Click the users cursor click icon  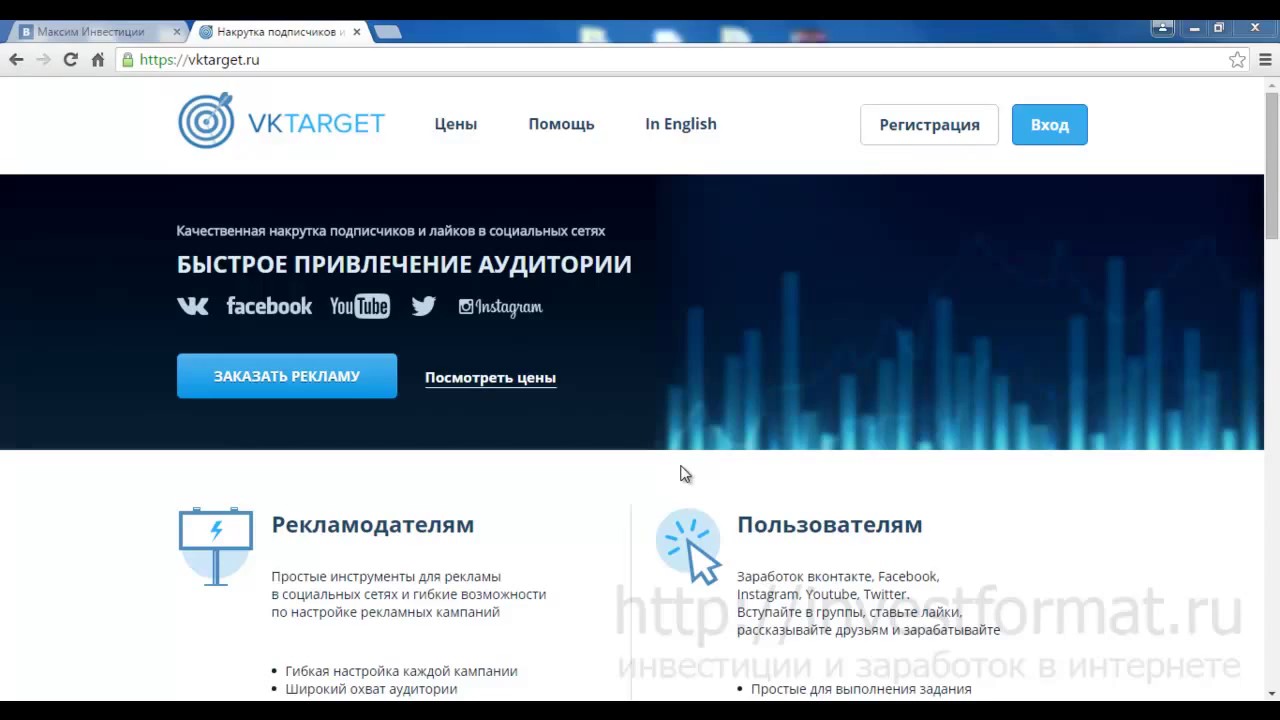[x=689, y=546]
